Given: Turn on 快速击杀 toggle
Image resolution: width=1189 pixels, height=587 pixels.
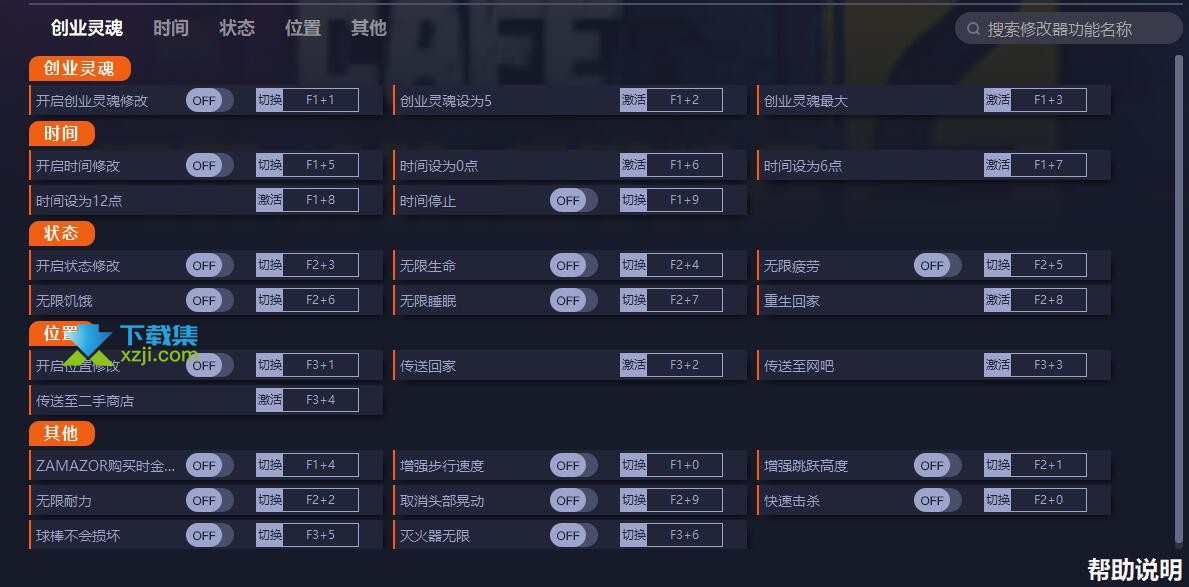Looking at the screenshot, I should (937, 501).
